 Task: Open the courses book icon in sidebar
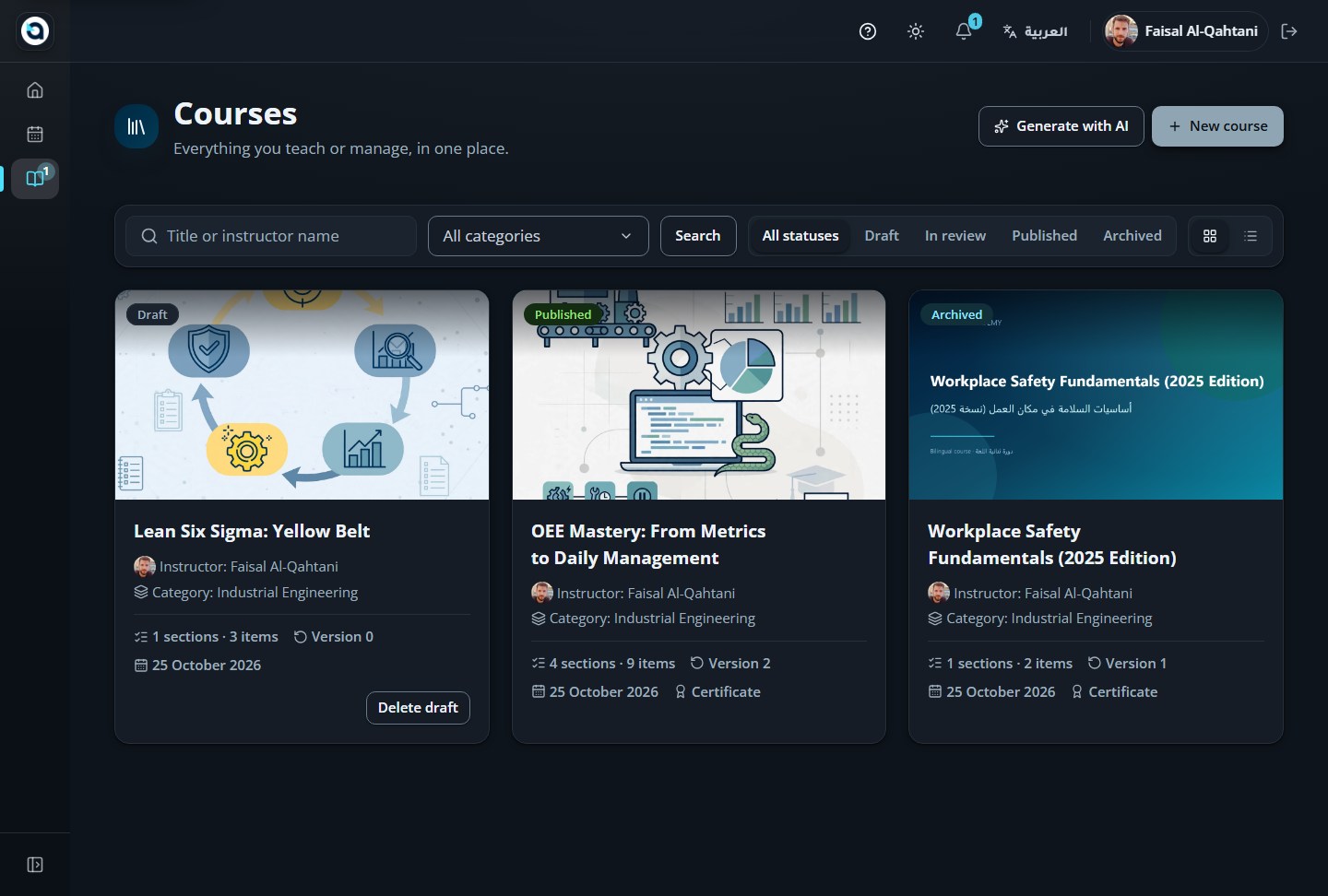click(35, 178)
